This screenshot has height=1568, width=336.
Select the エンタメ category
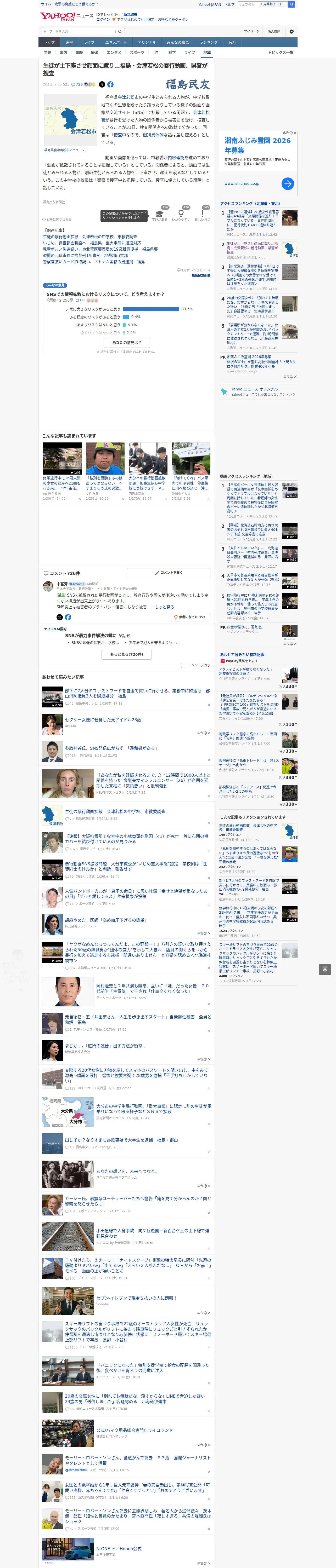tap(114, 52)
